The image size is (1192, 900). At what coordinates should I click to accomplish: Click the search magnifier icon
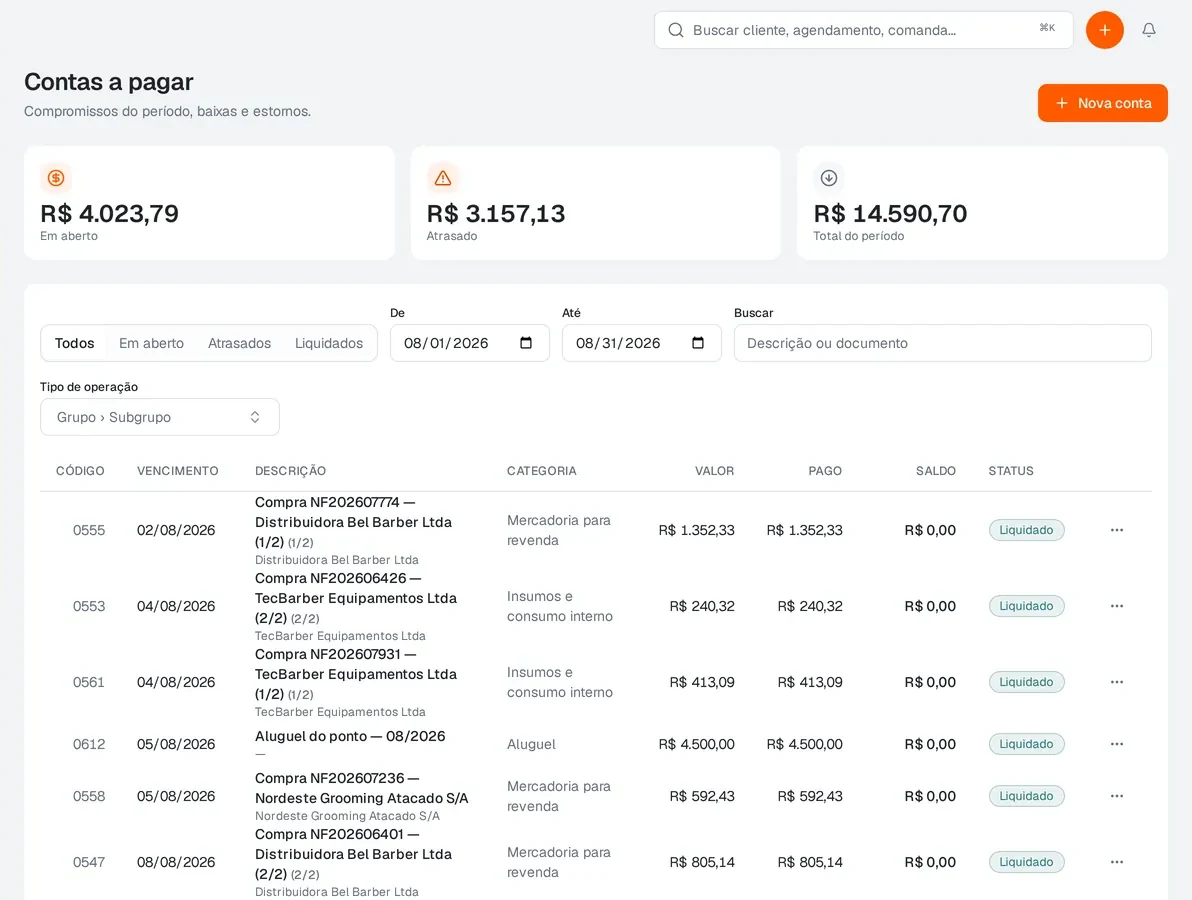pos(675,30)
